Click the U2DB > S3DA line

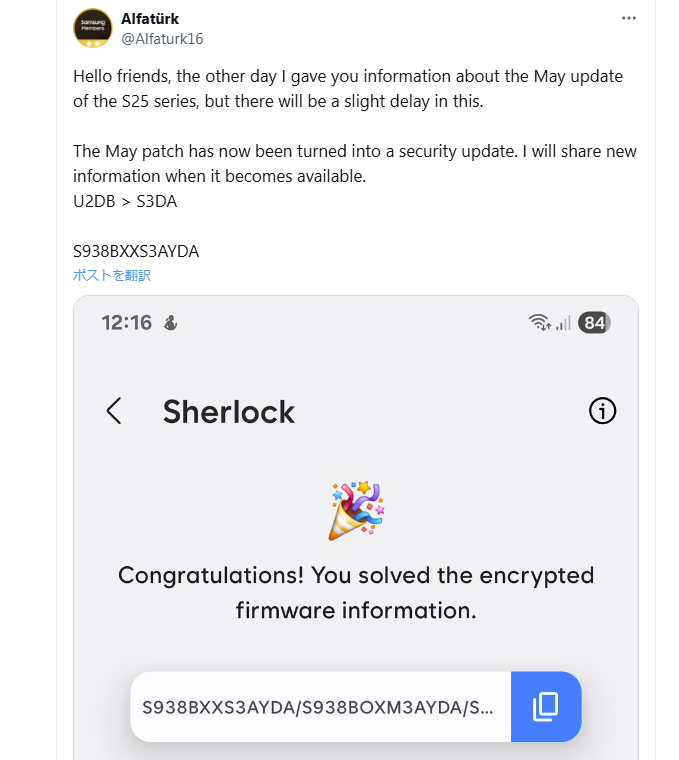coord(125,201)
